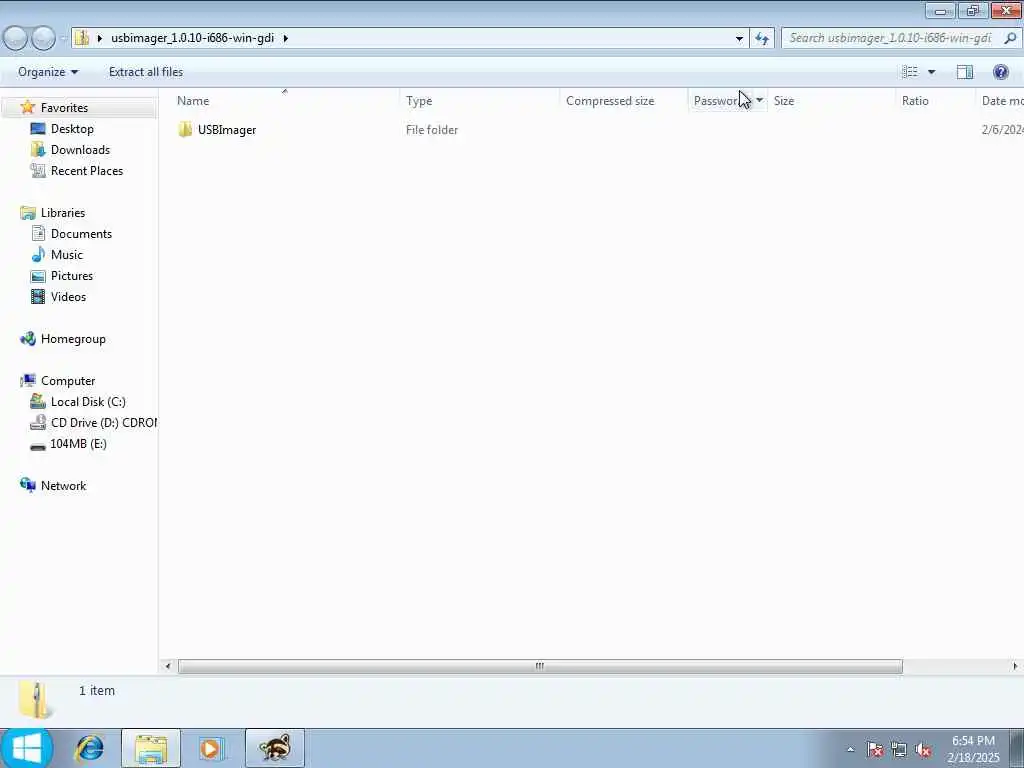The image size is (1024, 768).
Task: Click the raccoon app taskbar icon
Action: tap(275, 748)
